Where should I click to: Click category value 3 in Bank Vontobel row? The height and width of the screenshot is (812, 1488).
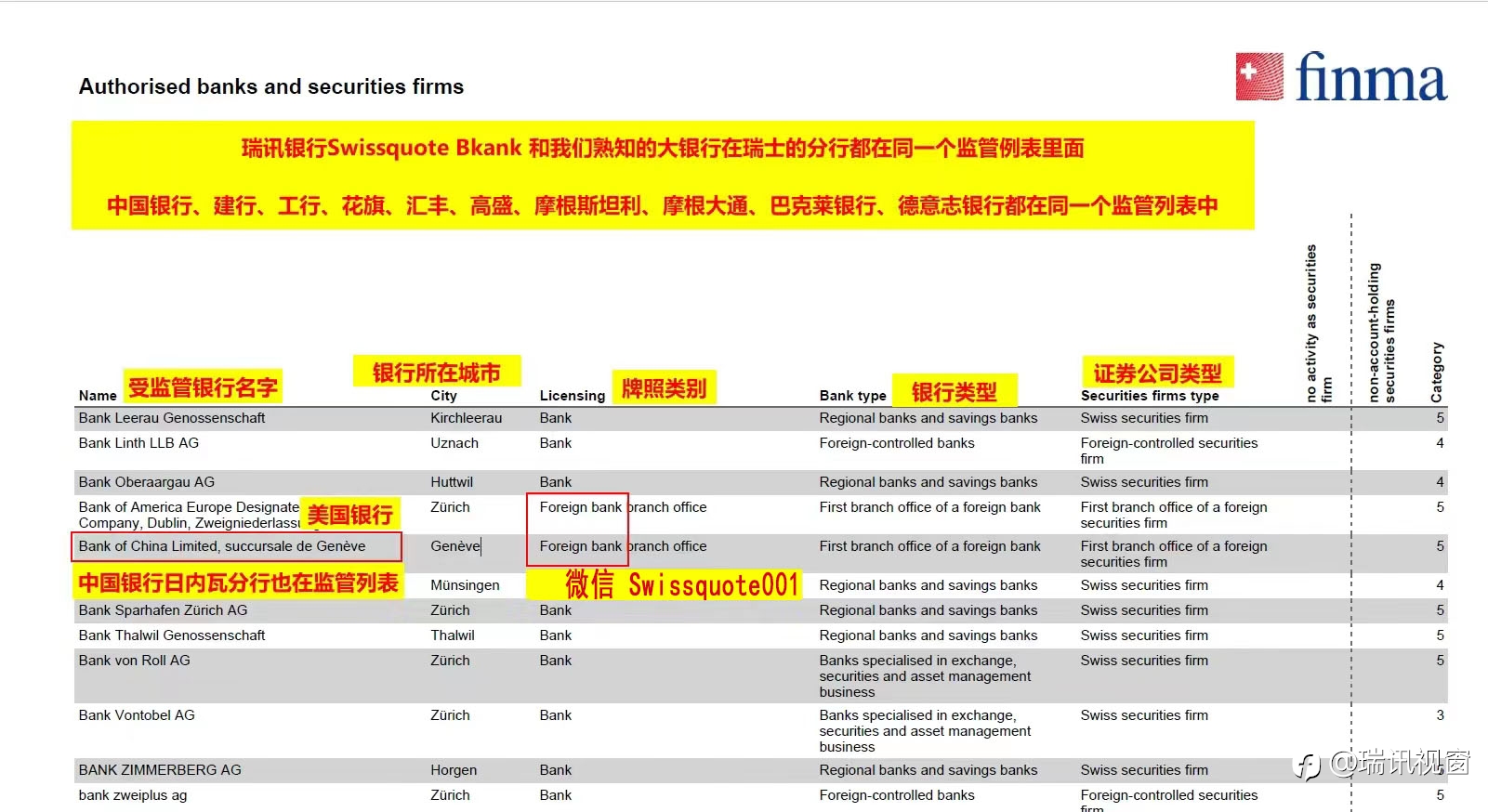click(1440, 715)
